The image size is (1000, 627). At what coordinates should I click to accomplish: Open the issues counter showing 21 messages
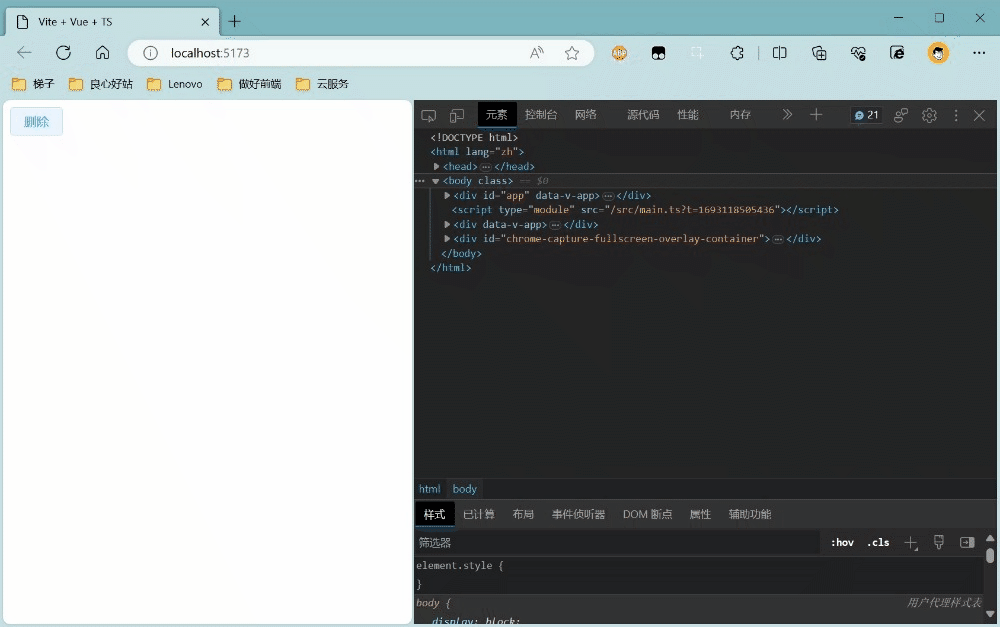866,115
